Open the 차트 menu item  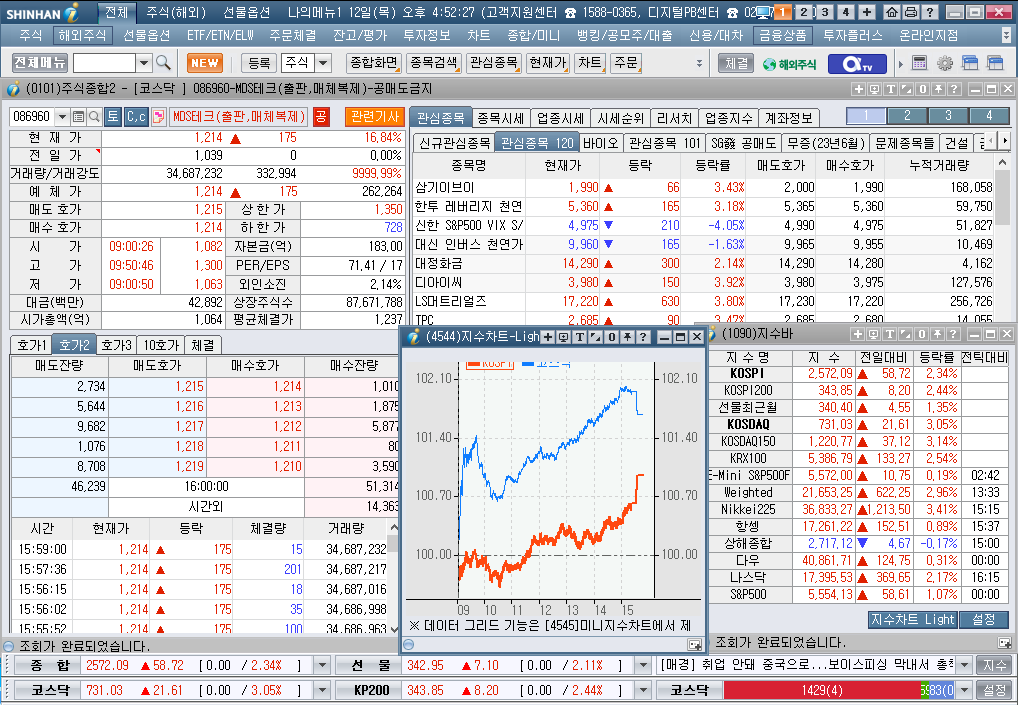[x=478, y=36]
